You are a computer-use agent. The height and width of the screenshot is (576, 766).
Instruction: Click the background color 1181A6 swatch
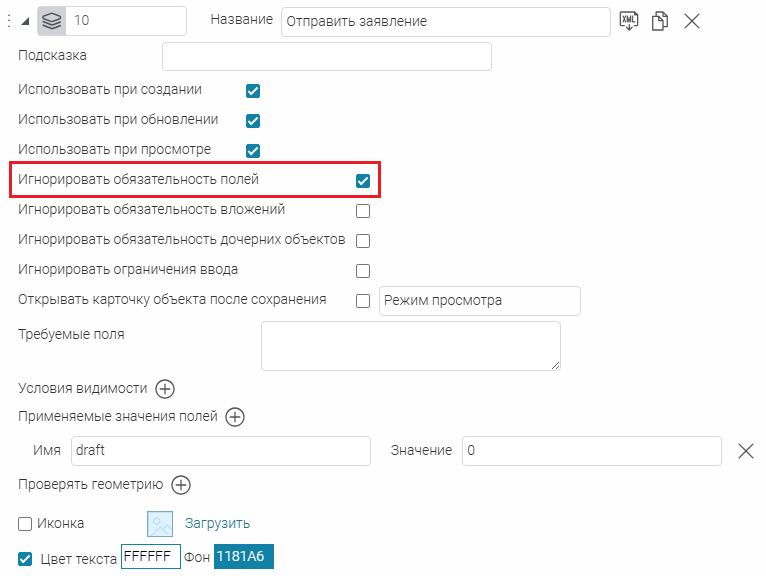tap(244, 557)
